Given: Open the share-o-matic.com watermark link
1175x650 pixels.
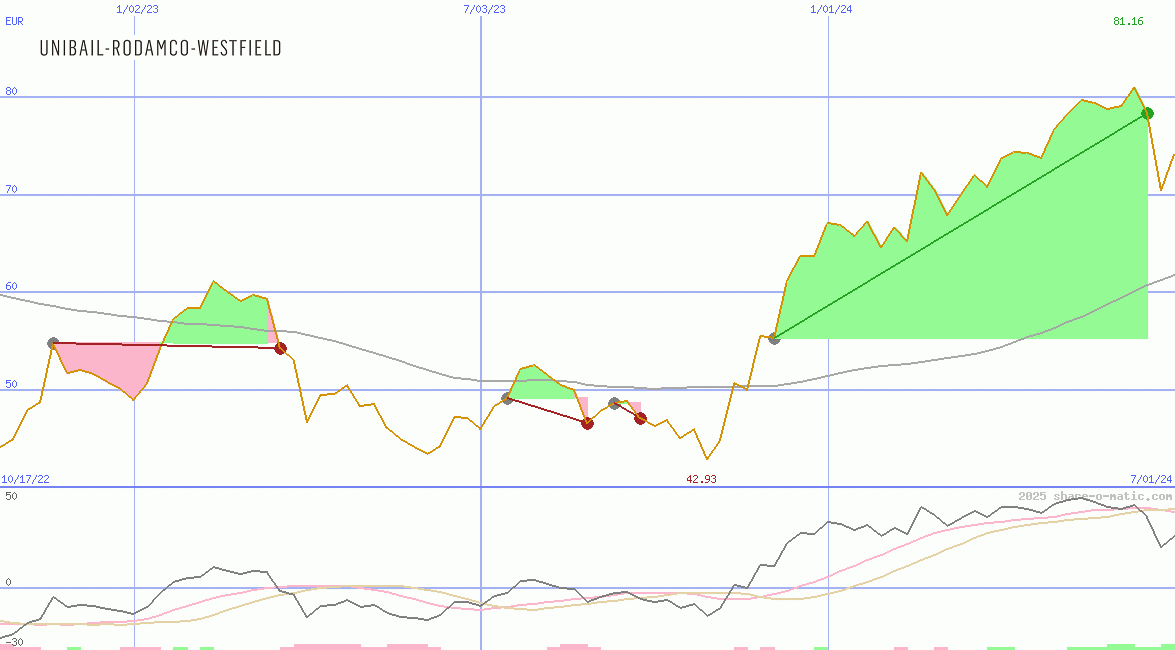Looking at the screenshot, I should pos(1095,496).
